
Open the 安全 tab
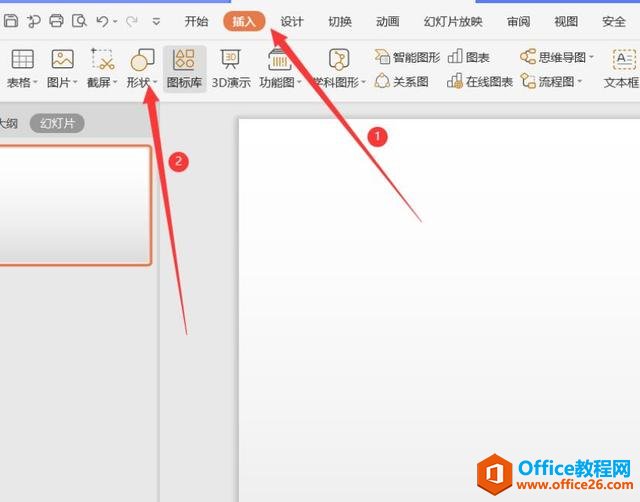click(x=614, y=21)
